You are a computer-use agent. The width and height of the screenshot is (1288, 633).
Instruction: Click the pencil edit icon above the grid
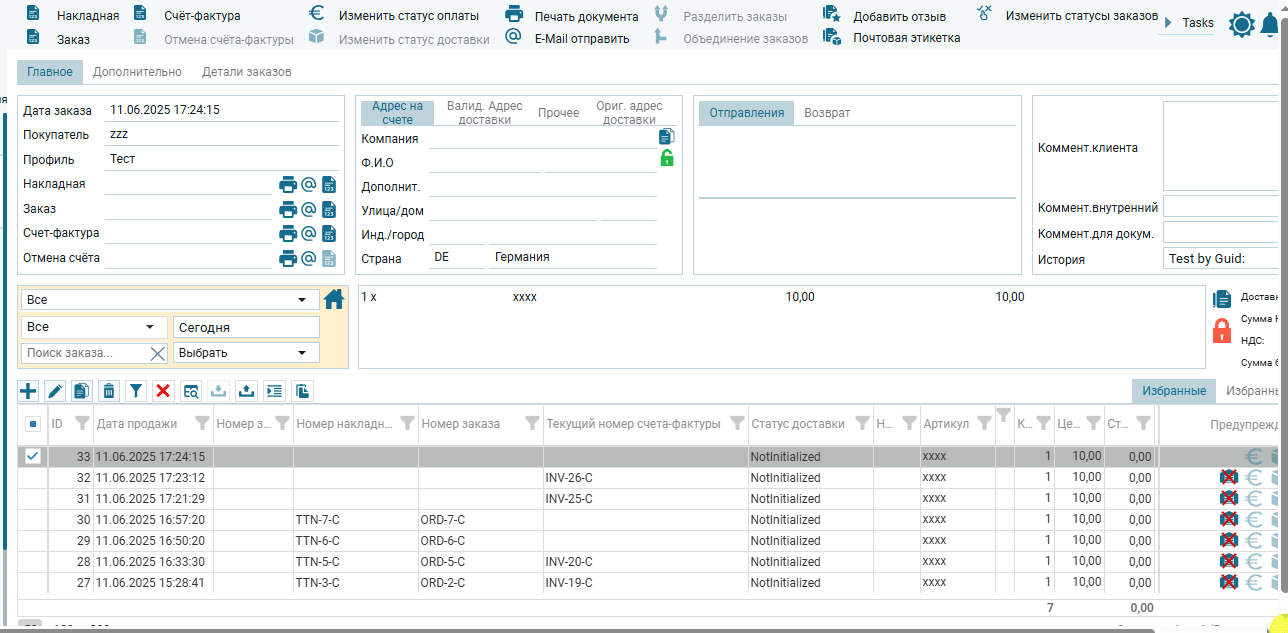(55, 391)
